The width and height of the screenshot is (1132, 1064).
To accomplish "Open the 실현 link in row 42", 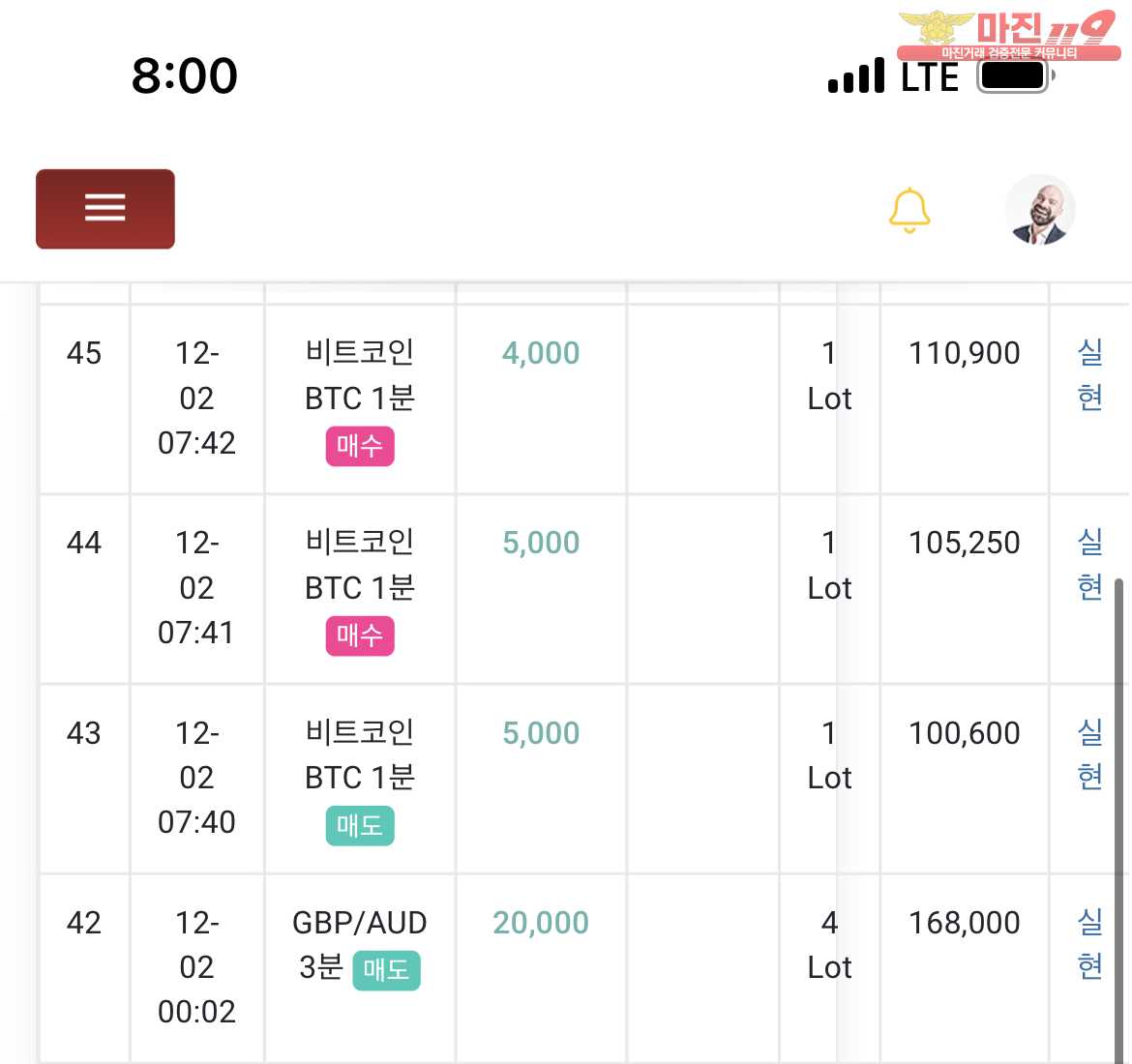I will pos(1089,944).
